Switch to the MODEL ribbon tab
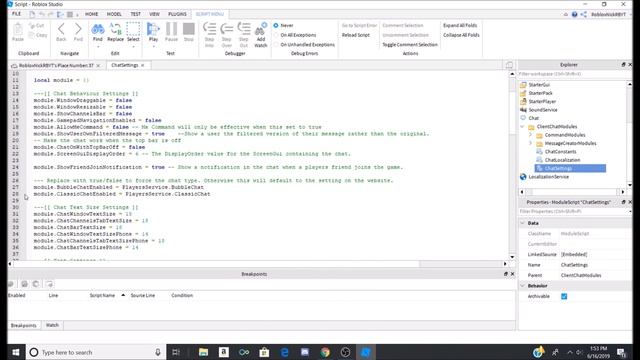640x360 pixels. tap(114, 14)
